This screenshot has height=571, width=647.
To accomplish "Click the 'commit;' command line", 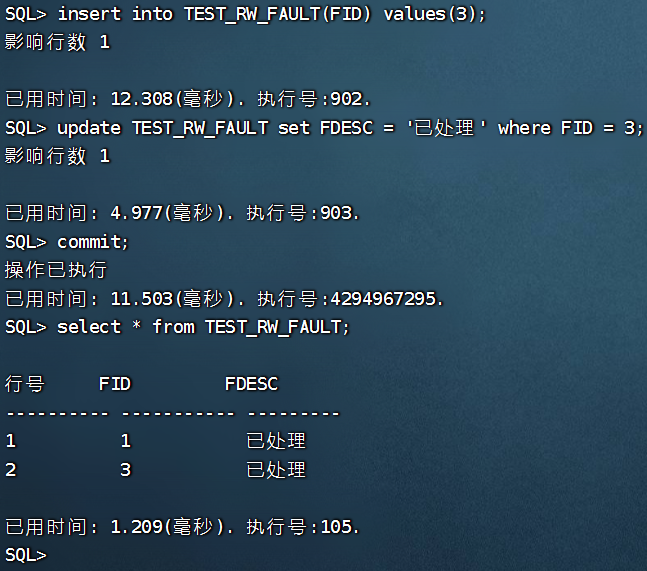I will click(x=67, y=242).
